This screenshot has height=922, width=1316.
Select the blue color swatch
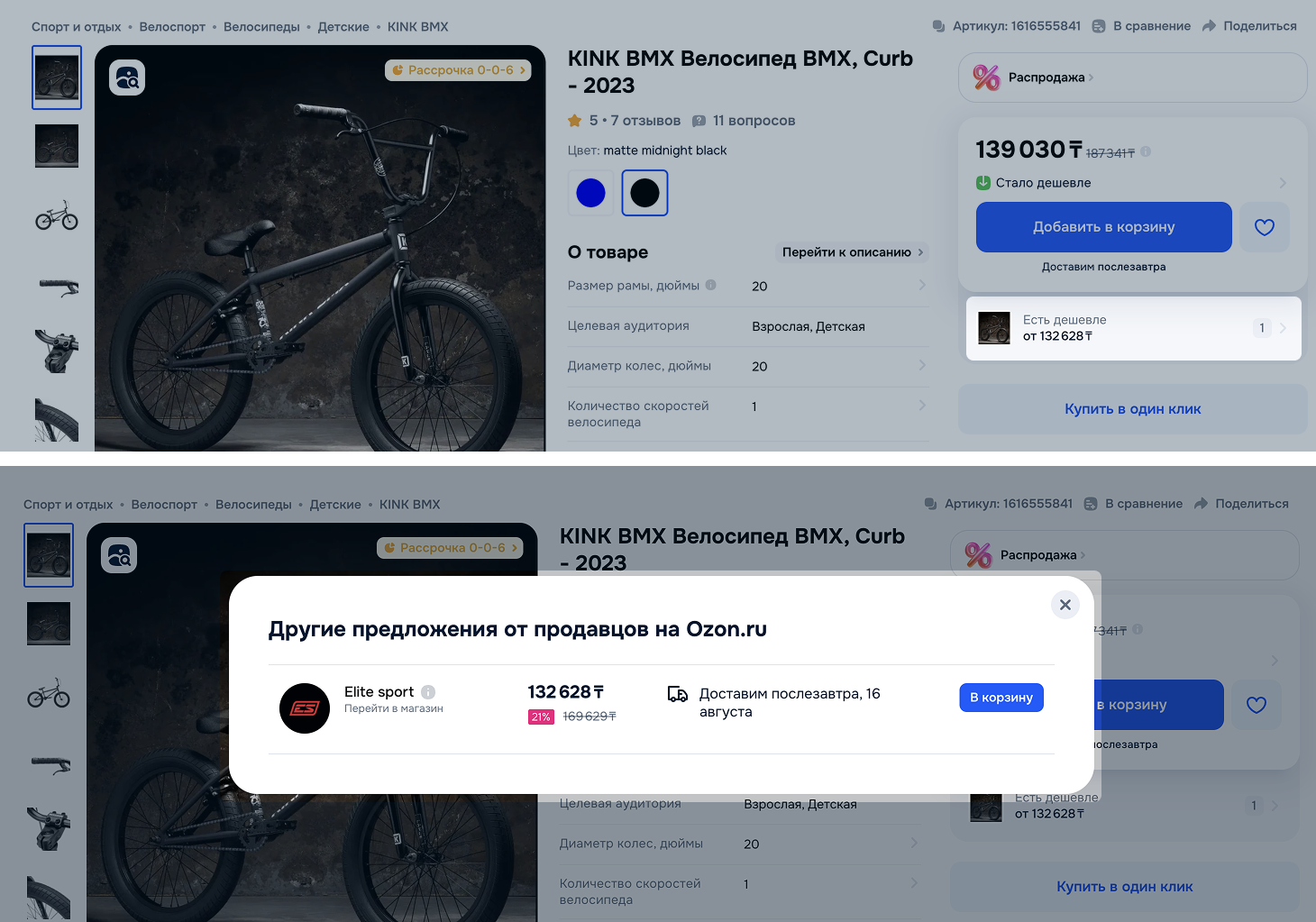[590, 193]
